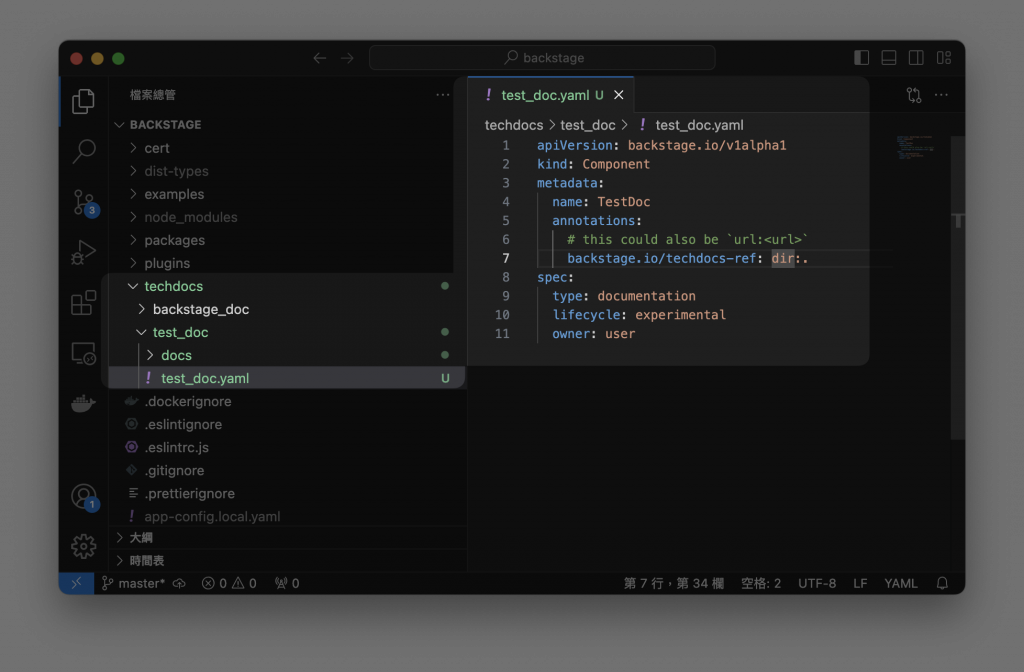Open app-config.local.yaml file
This screenshot has width=1024, height=672.
point(287,517)
